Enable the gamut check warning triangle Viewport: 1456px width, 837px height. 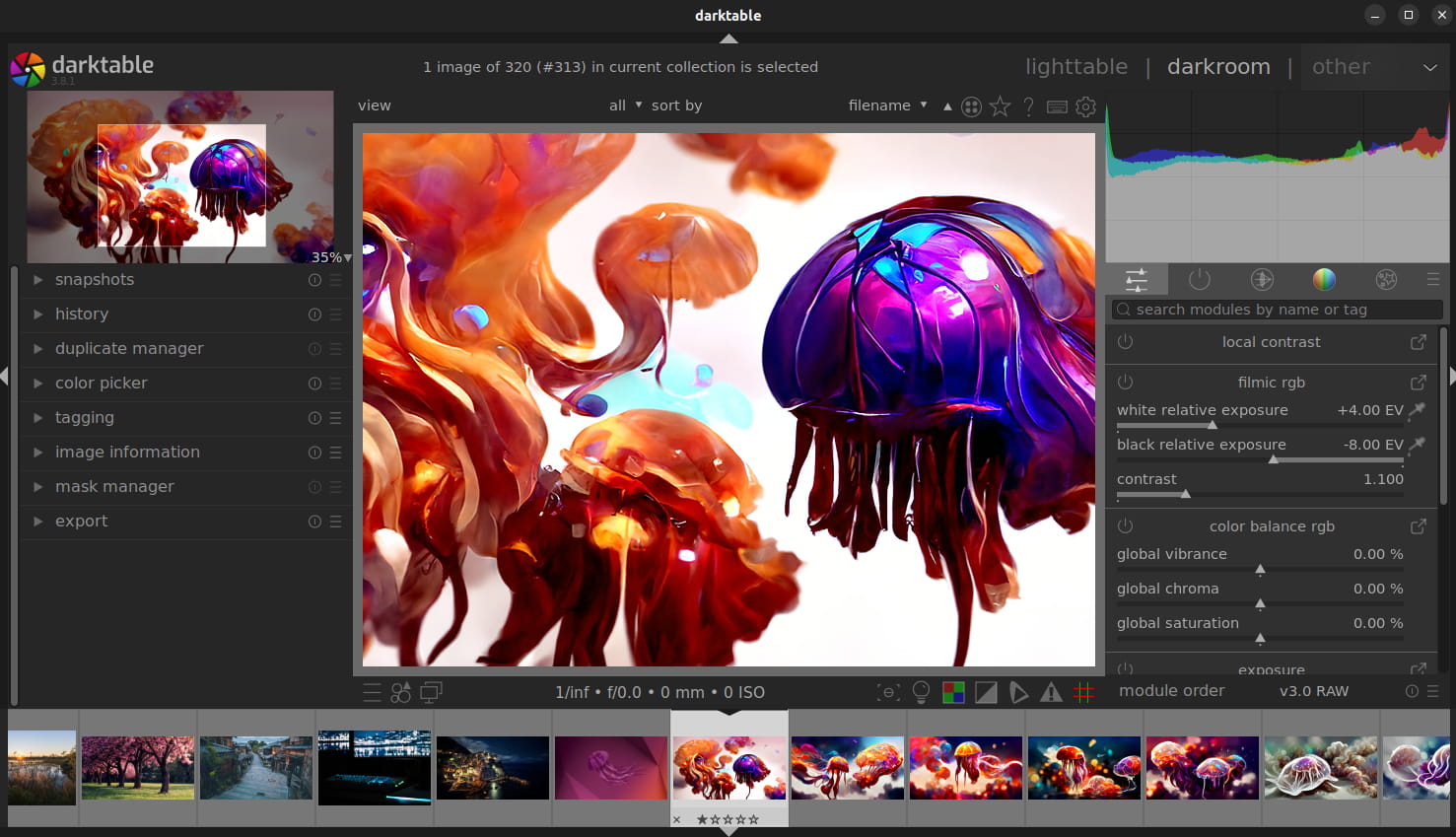tap(1052, 692)
